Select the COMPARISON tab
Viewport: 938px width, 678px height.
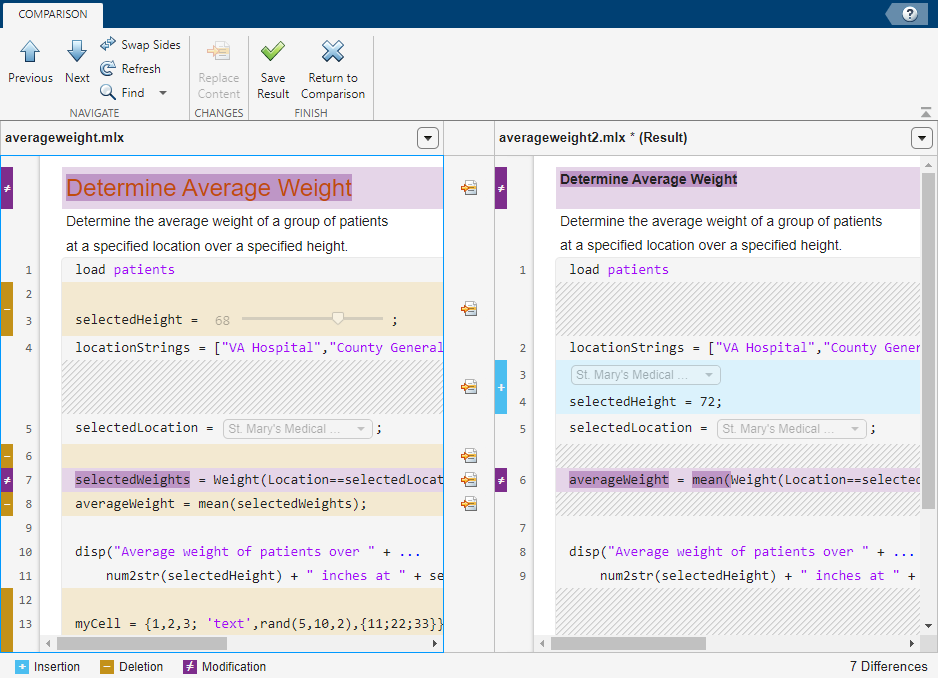tap(52, 14)
